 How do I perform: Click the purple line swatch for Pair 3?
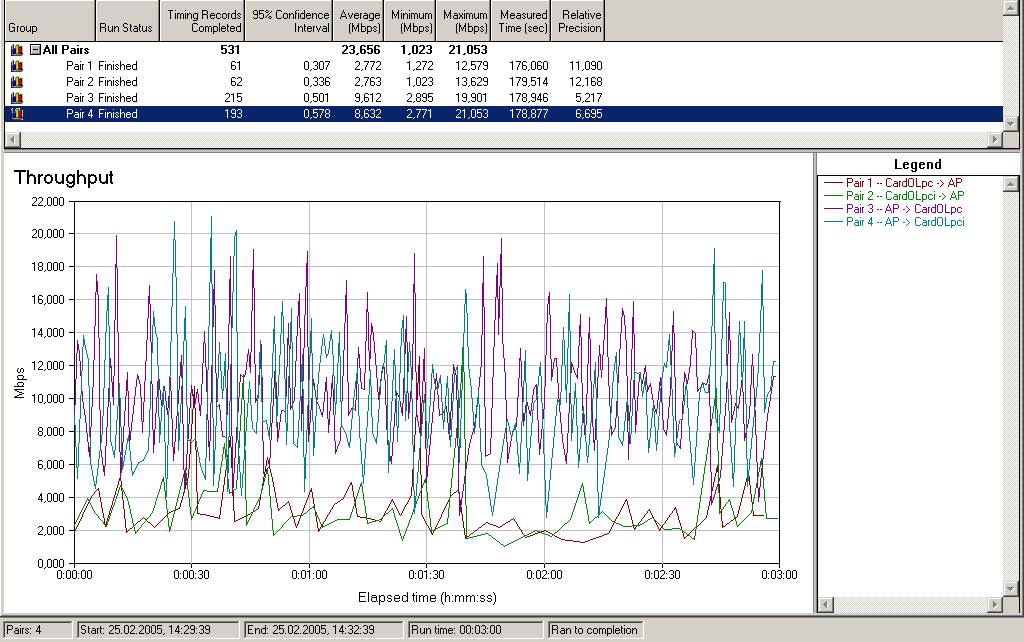(832, 209)
